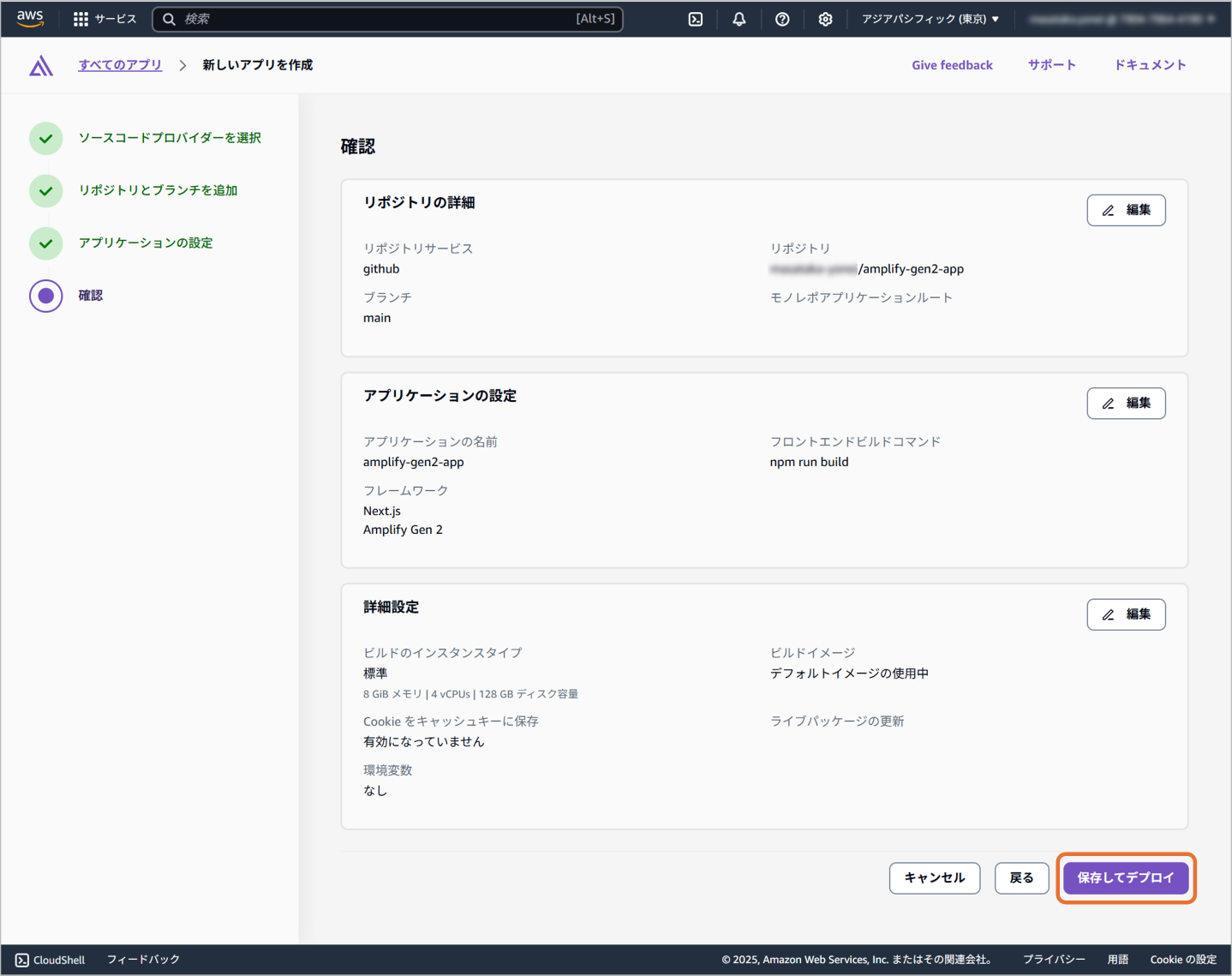Open the CloudShell icon in top bar
1232x976 pixels.
pos(696,19)
